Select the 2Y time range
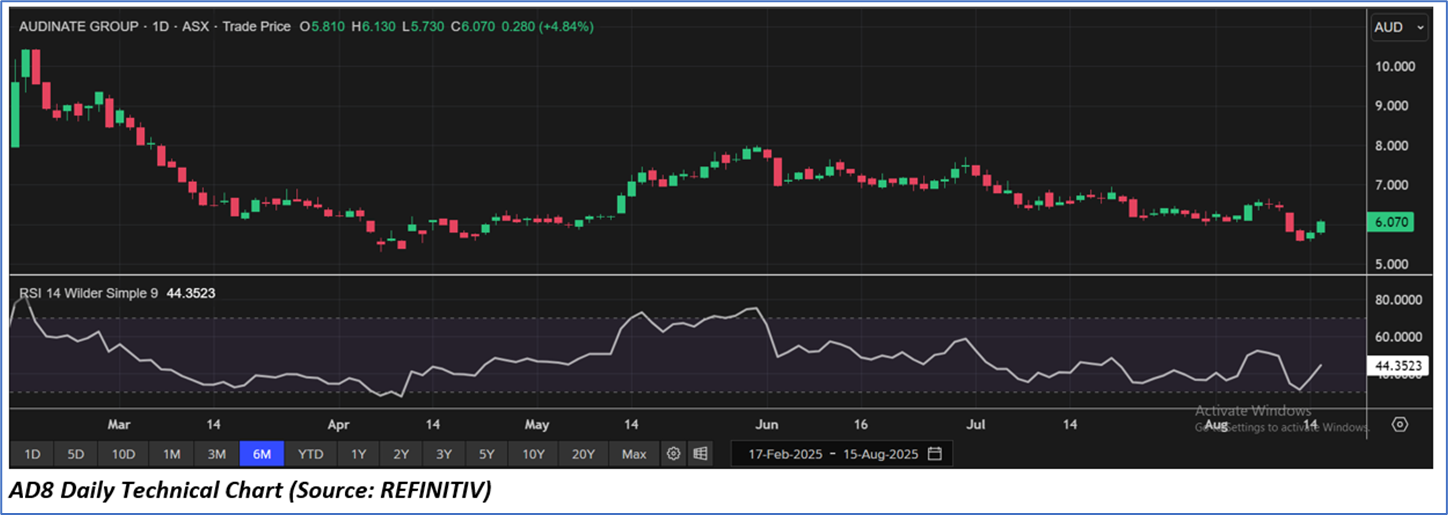The image size is (1448, 515). pyautogui.click(x=401, y=454)
